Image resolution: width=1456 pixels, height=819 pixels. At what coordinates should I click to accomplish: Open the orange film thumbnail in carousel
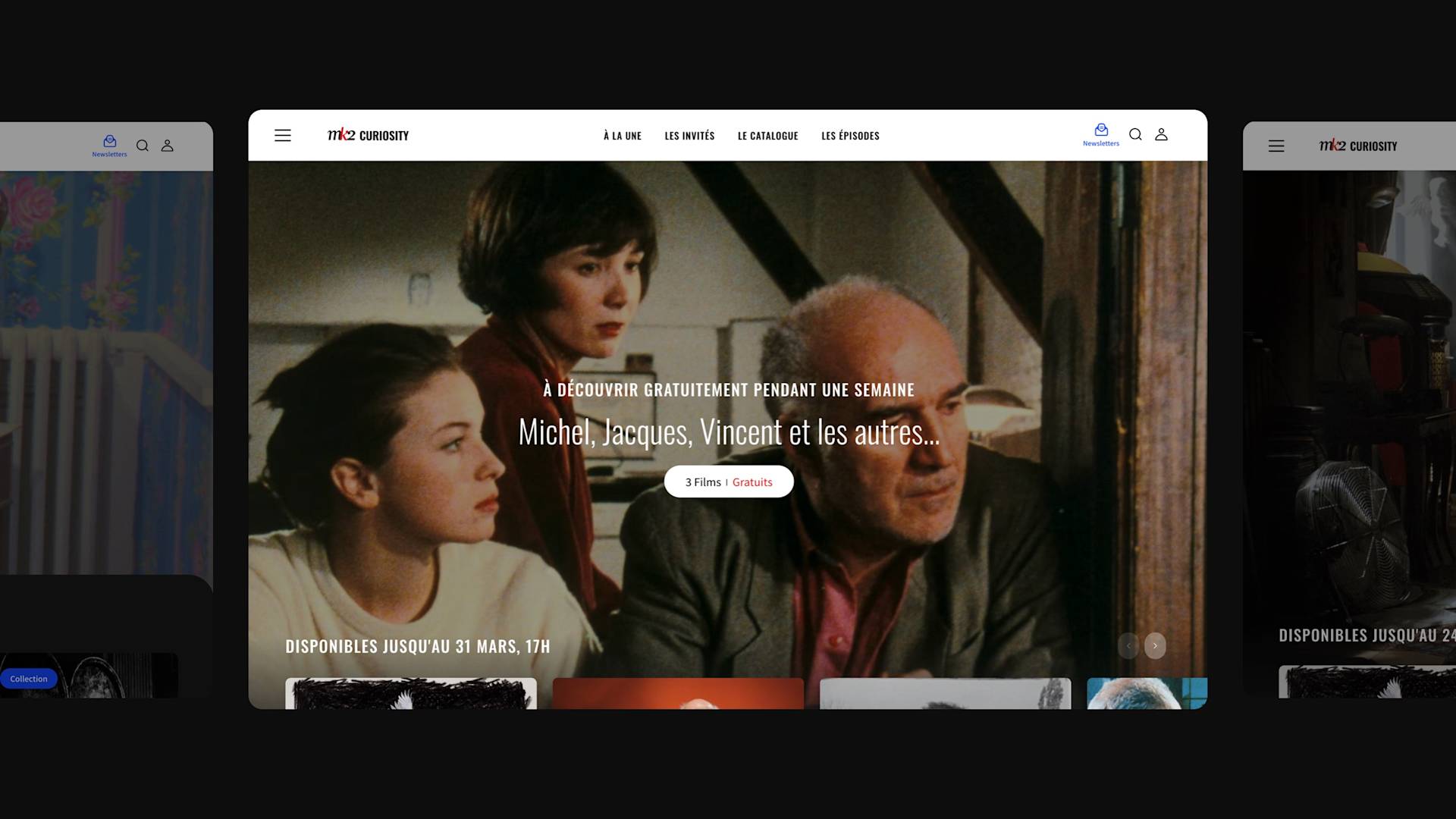(678, 693)
